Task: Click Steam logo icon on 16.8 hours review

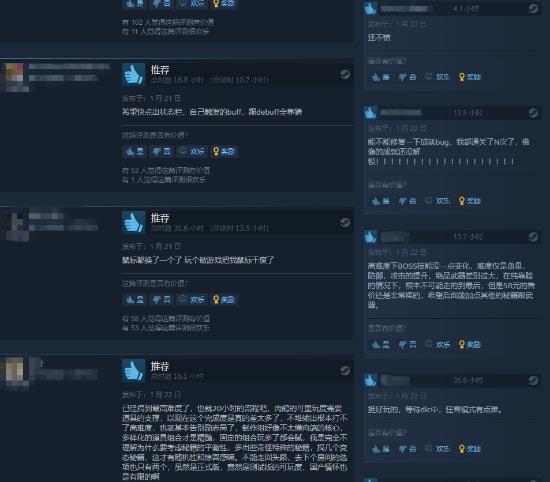Action: click(x=345, y=74)
